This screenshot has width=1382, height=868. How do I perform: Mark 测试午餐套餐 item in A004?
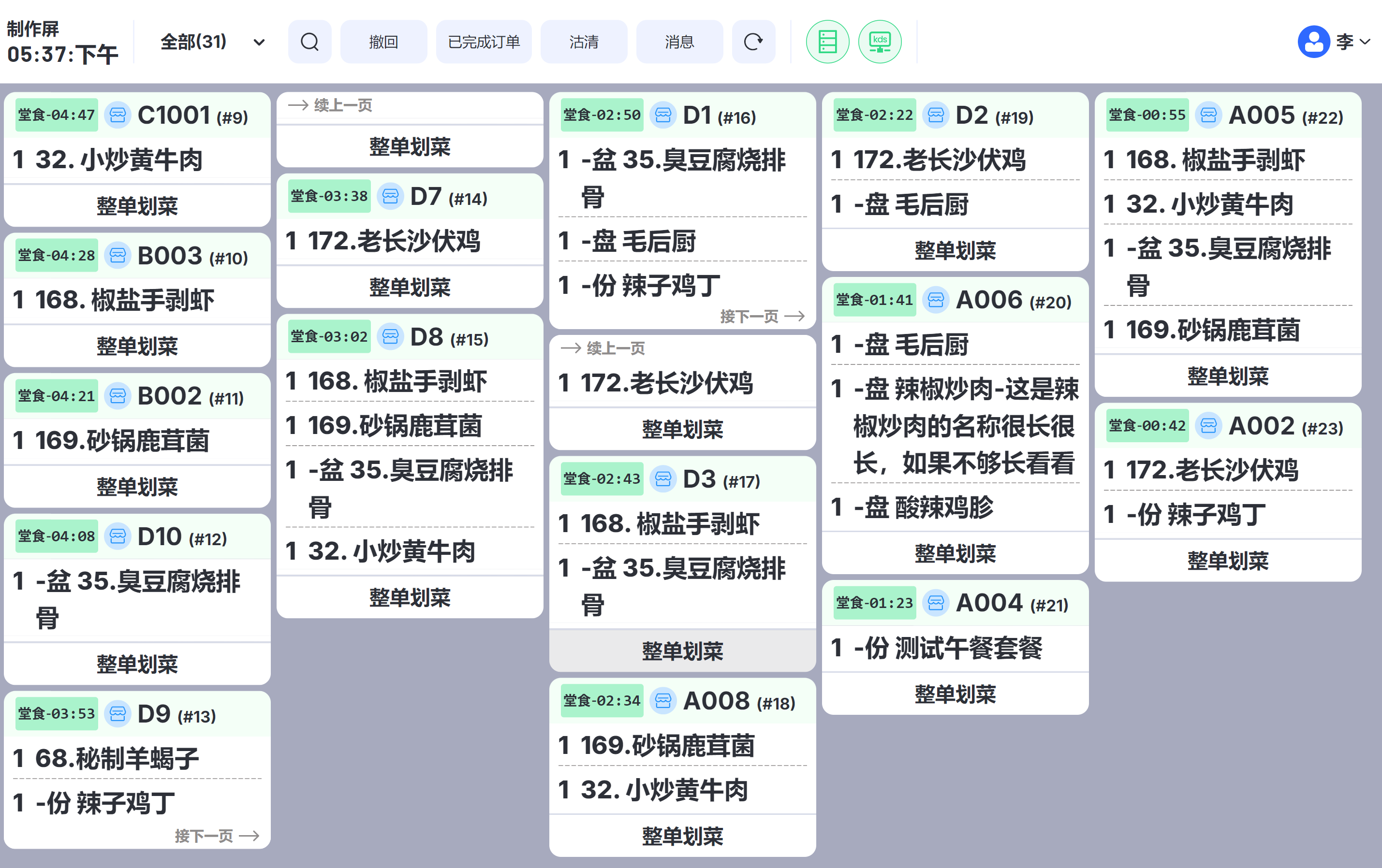click(947, 648)
